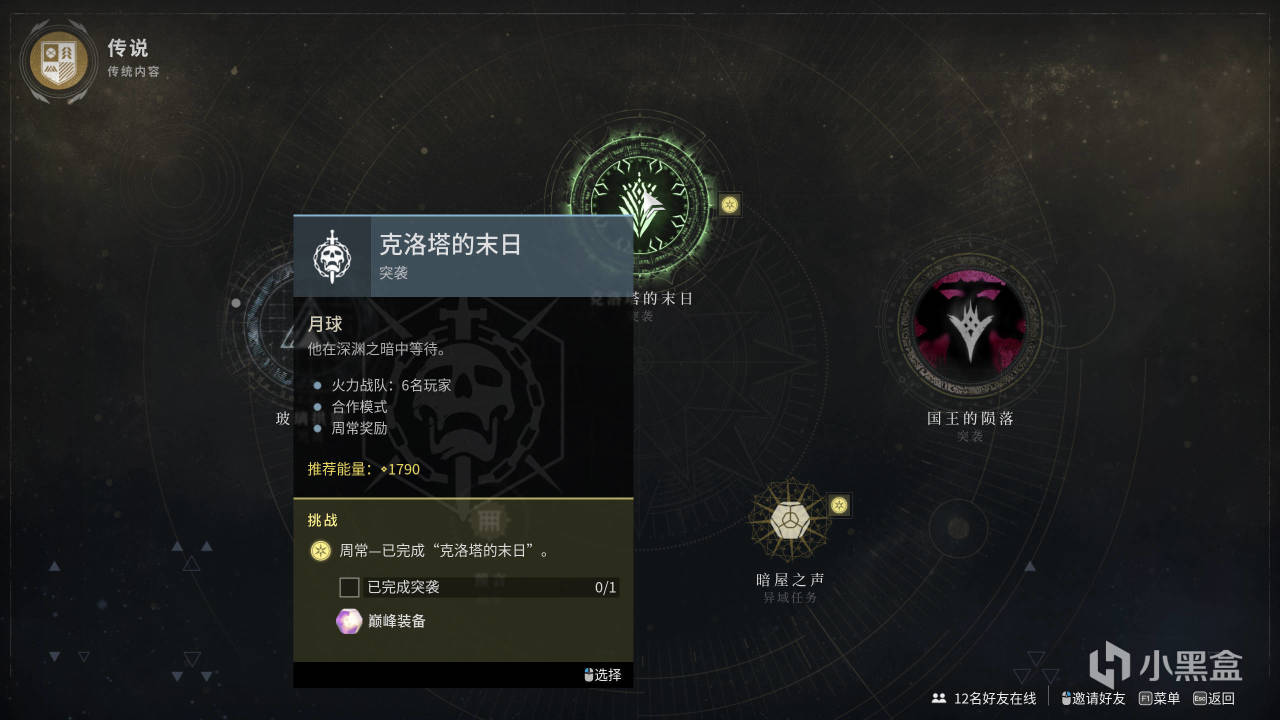Select the 暗屋之声 exotic mission icon

790,519
